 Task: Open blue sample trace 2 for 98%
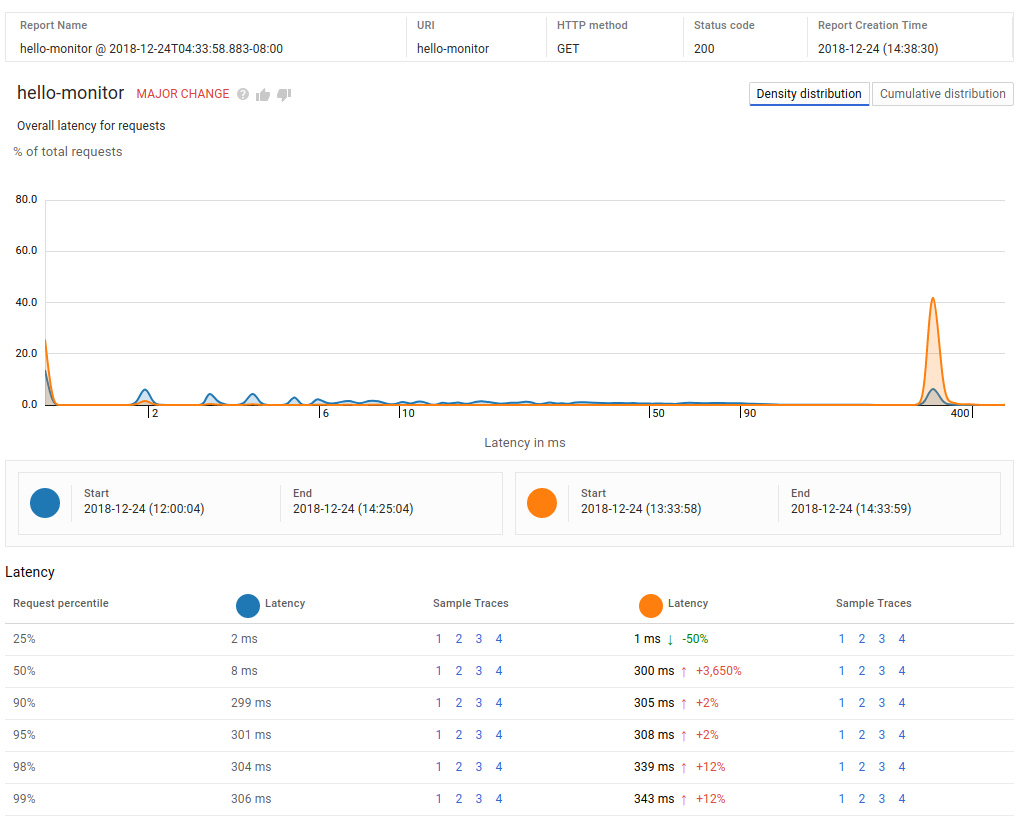pos(459,768)
